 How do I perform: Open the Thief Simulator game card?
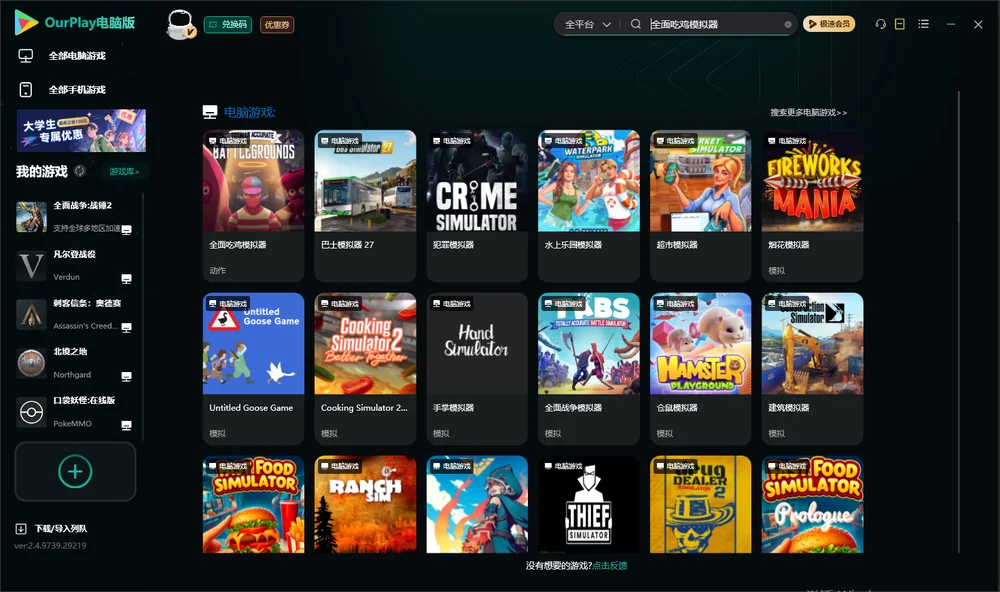pyautogui.click(x=589, y=504)
